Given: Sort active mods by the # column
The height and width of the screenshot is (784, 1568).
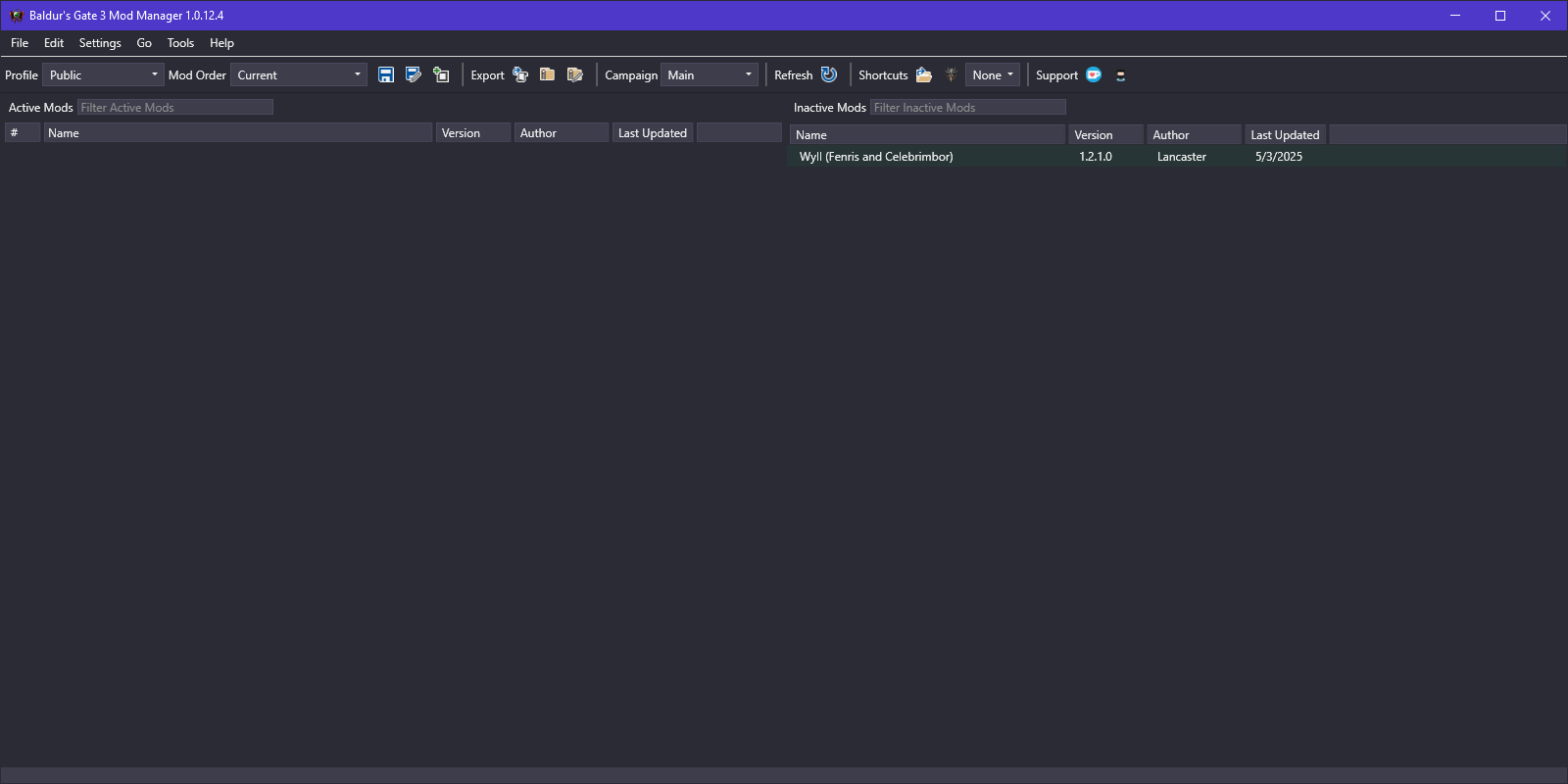Looking at the screenshot, I should click(23, 132).
